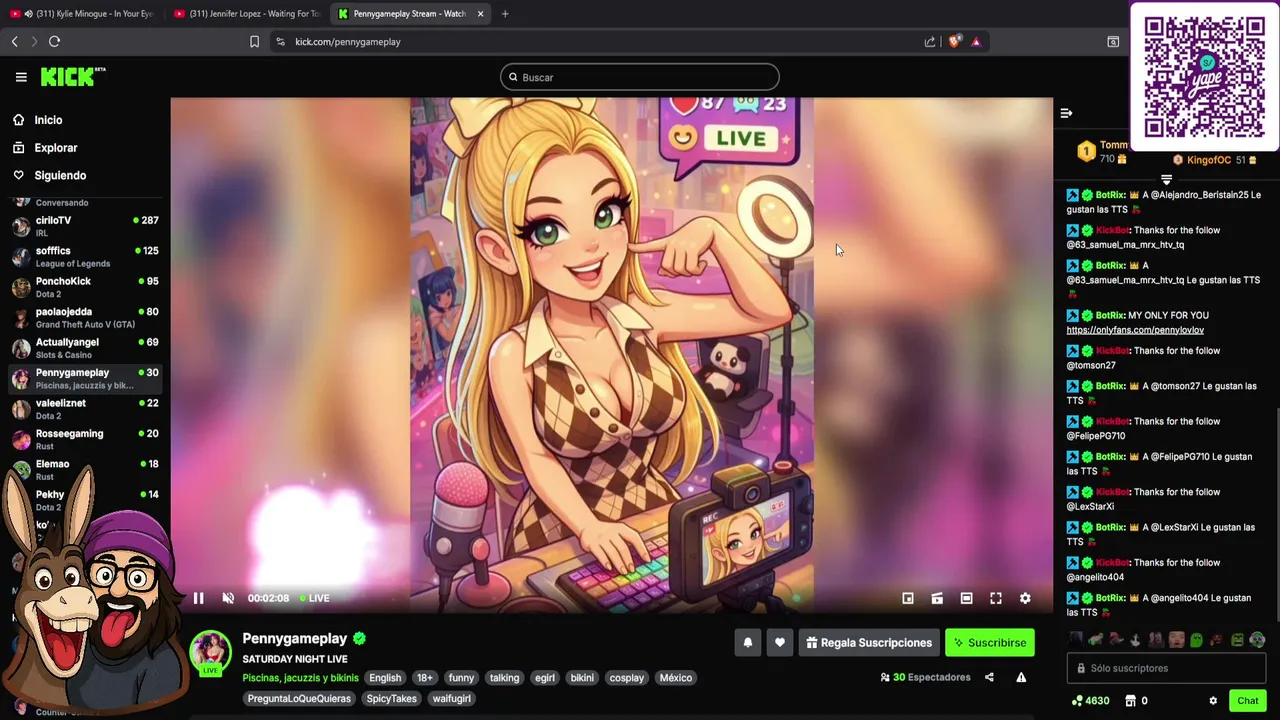Image resolution: width=1280 pixels, height=720 pixels.
Task: Open video player settings gear
Action: coord(1025,598)
